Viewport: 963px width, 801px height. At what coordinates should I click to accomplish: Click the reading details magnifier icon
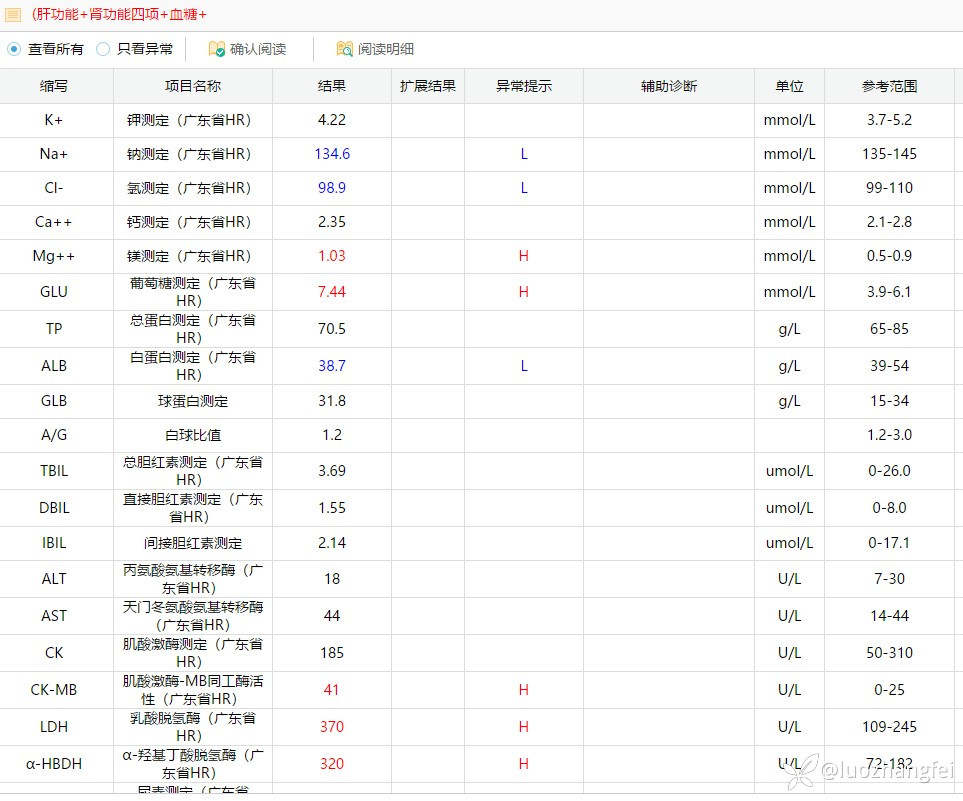tap(344, 48)
